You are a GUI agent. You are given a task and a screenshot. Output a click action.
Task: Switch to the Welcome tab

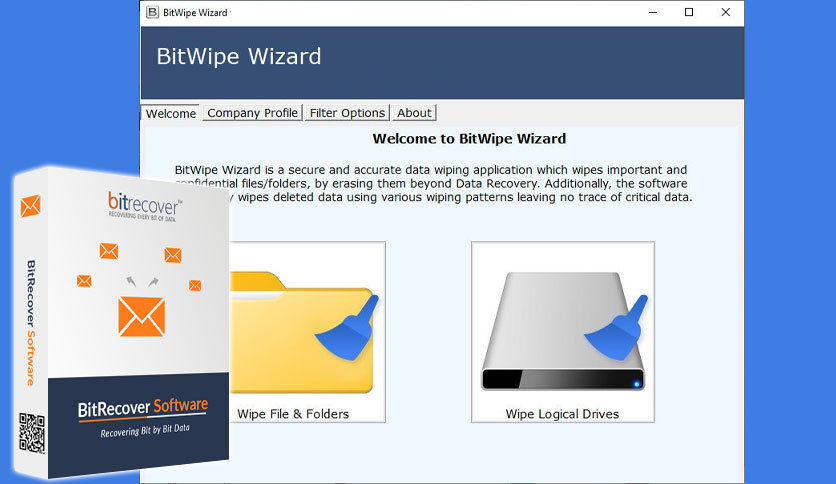point(171,114)
